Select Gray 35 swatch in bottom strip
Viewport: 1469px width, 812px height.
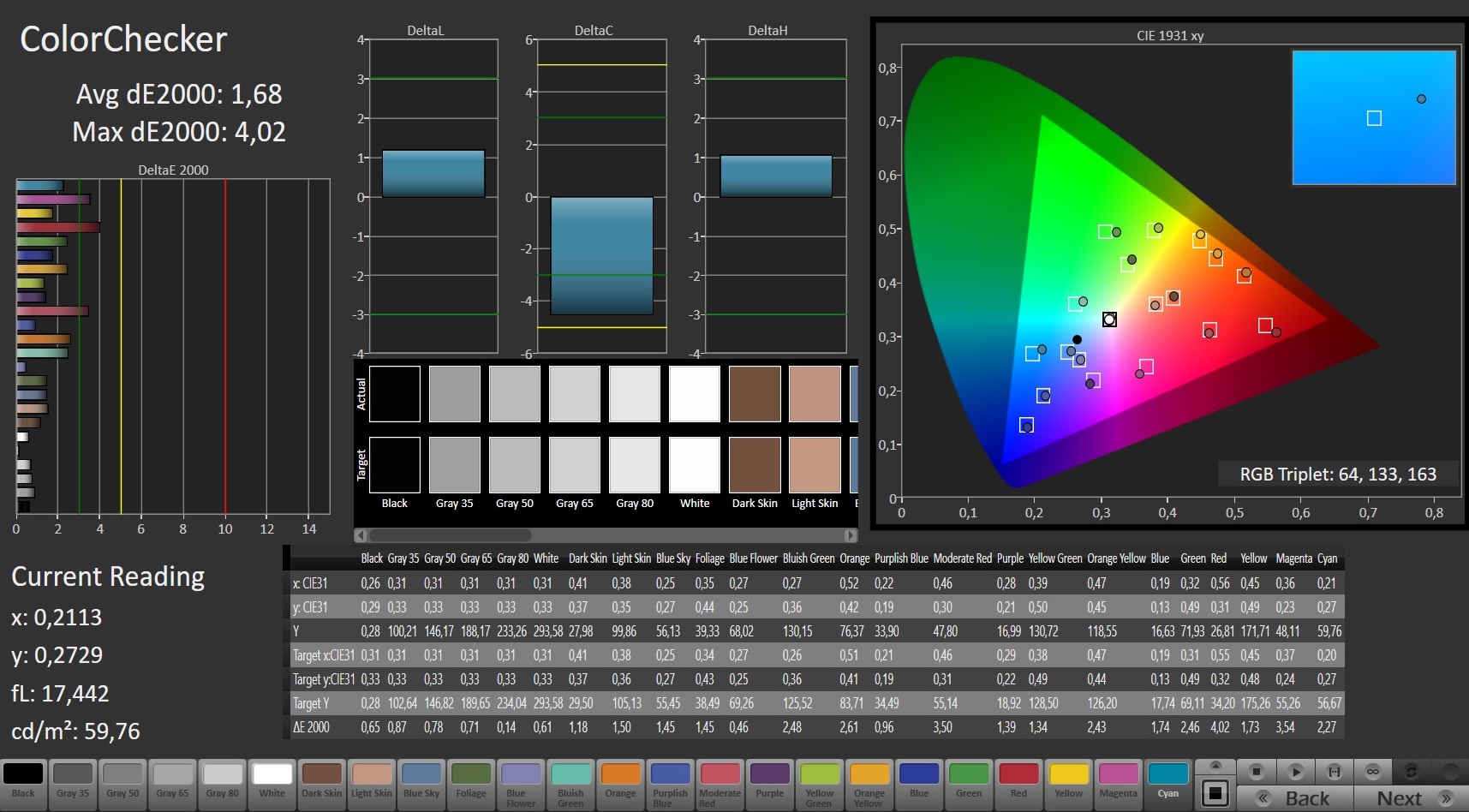tap(73, 784)
